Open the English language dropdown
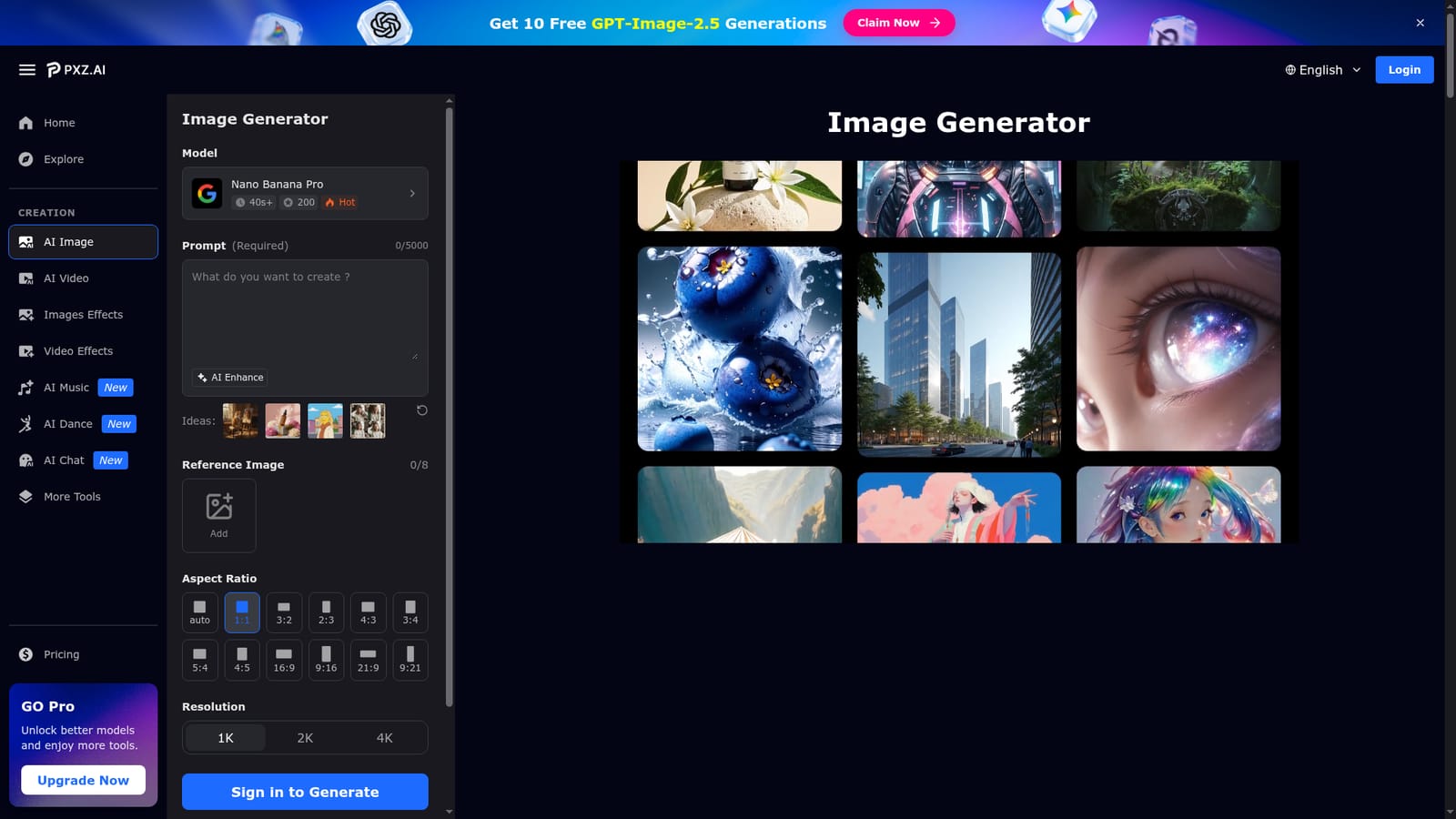1456x819 pixels. (1323, 70)
